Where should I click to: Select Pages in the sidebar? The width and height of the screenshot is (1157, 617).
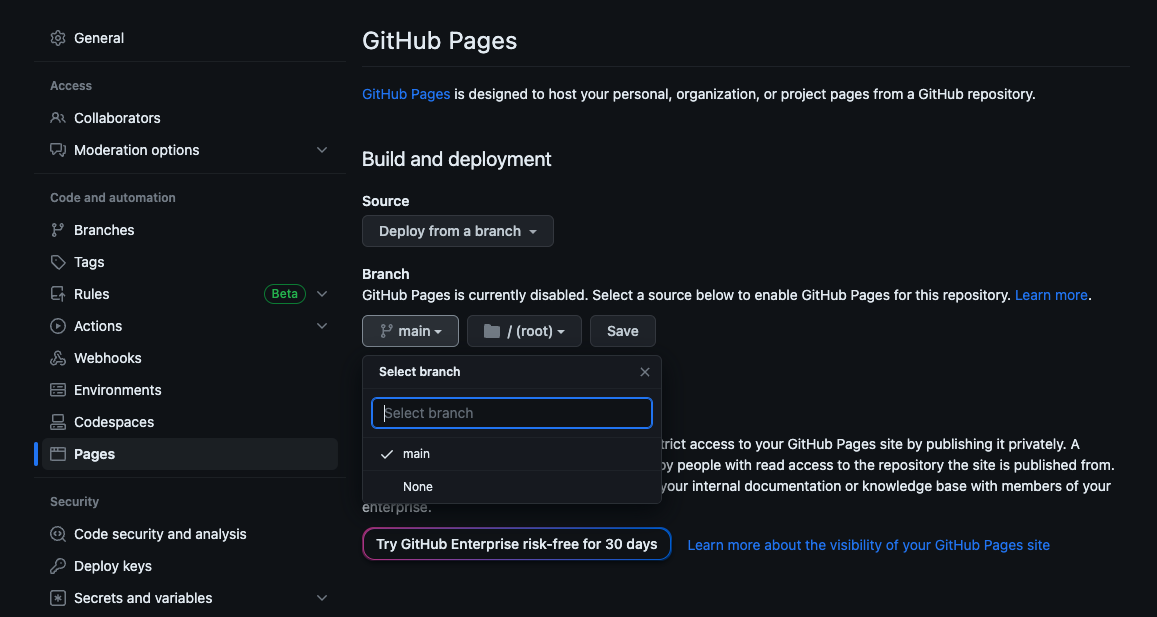pos(190,454)
